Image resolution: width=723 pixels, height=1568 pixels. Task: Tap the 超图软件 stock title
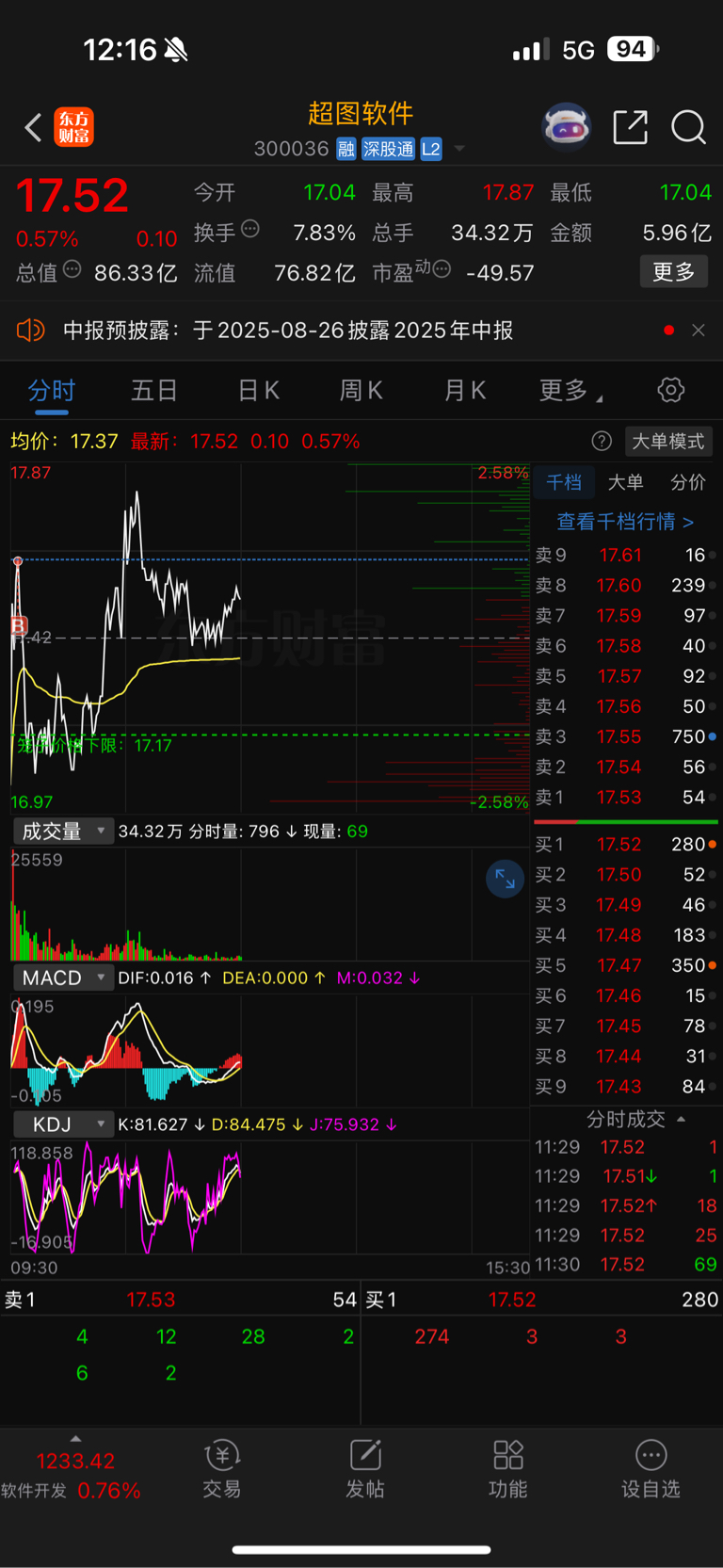tap(361, 114)
